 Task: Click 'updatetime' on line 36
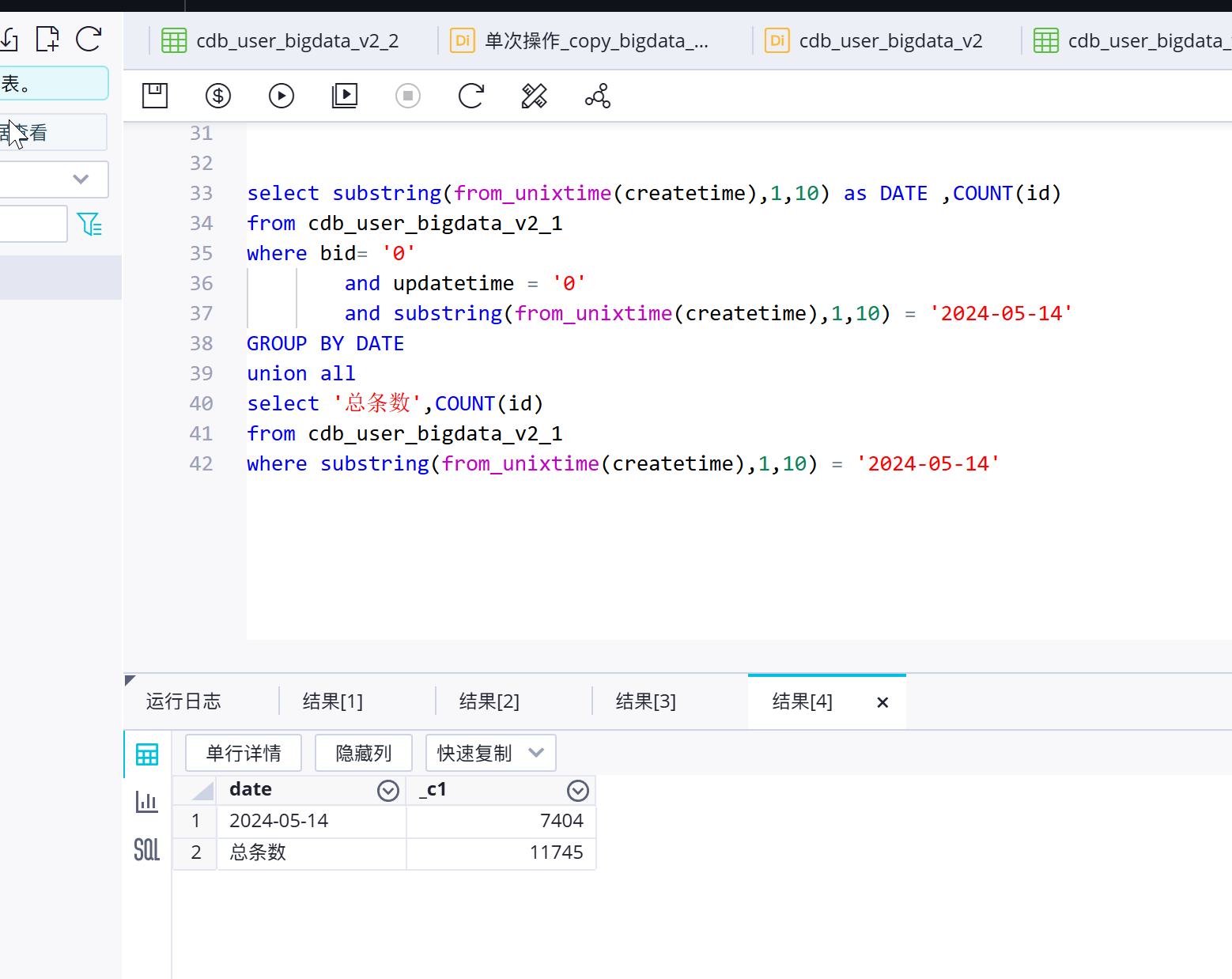click(x=454, y=283)
